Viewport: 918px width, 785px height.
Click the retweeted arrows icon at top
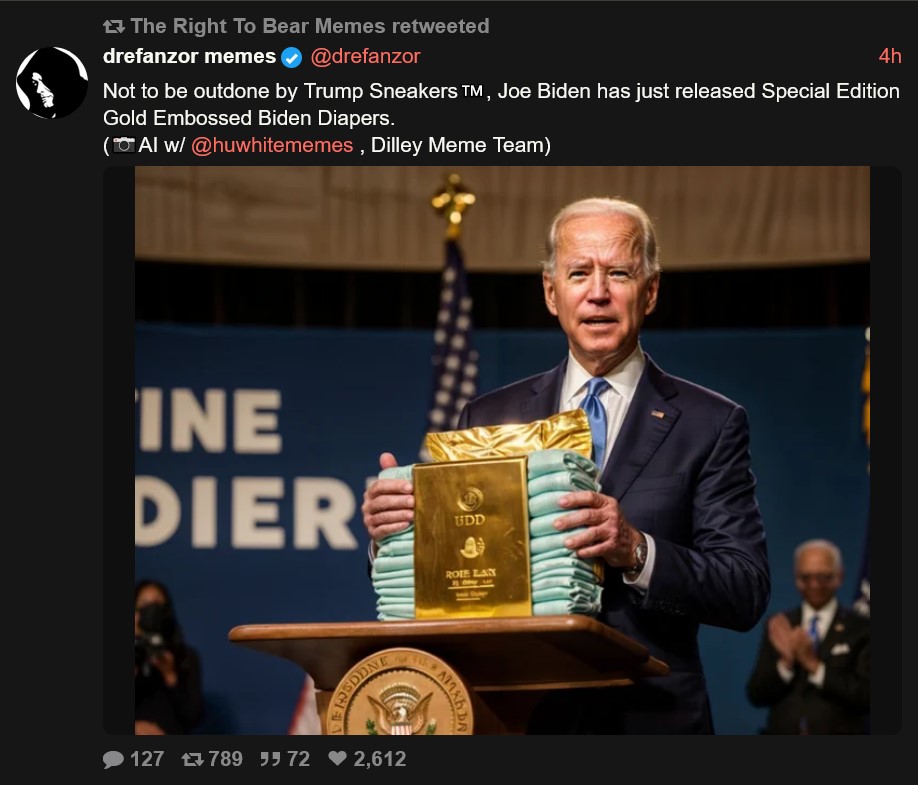(114, 26)
